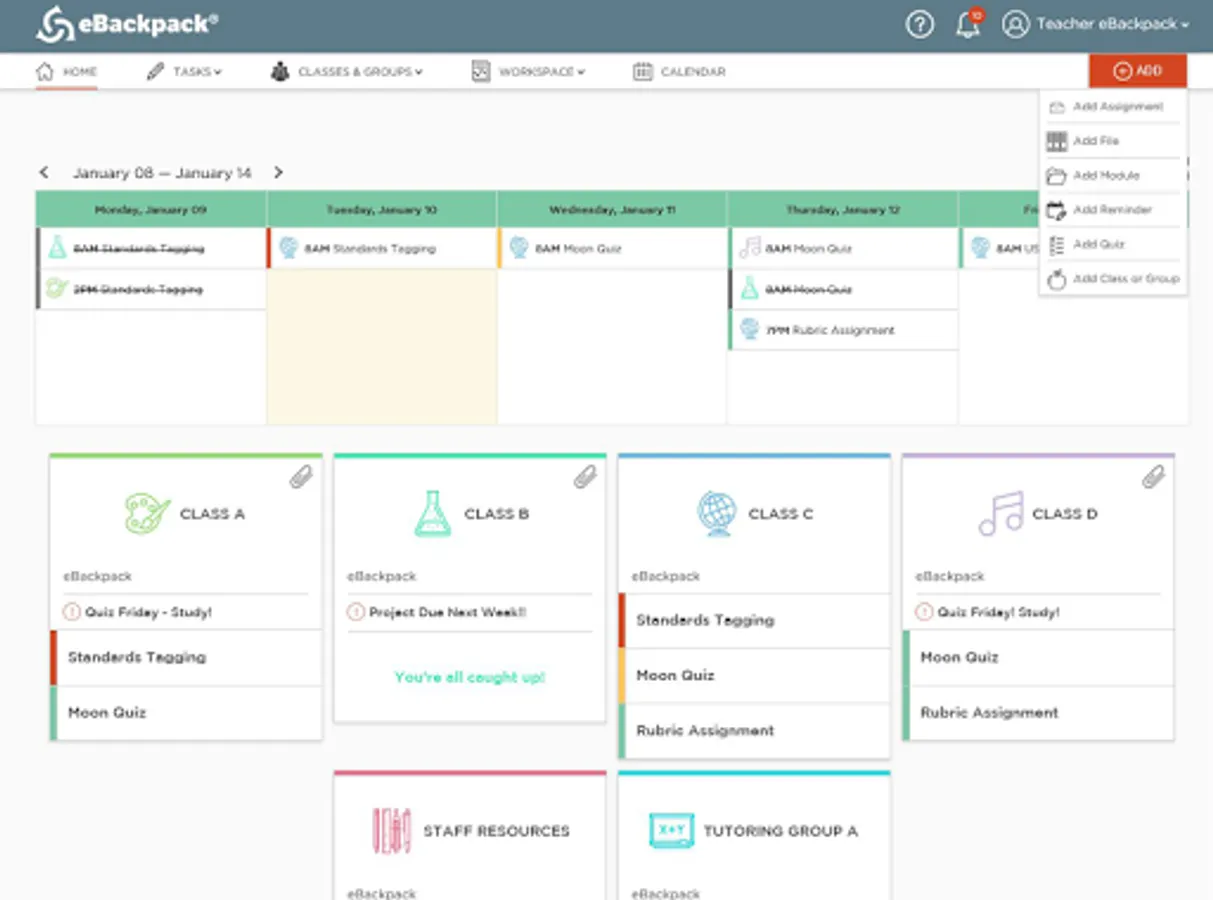The height and width of the screenshot is (900, 1213).
Task: Open the help question mark icon
Action: coord(920,24)
